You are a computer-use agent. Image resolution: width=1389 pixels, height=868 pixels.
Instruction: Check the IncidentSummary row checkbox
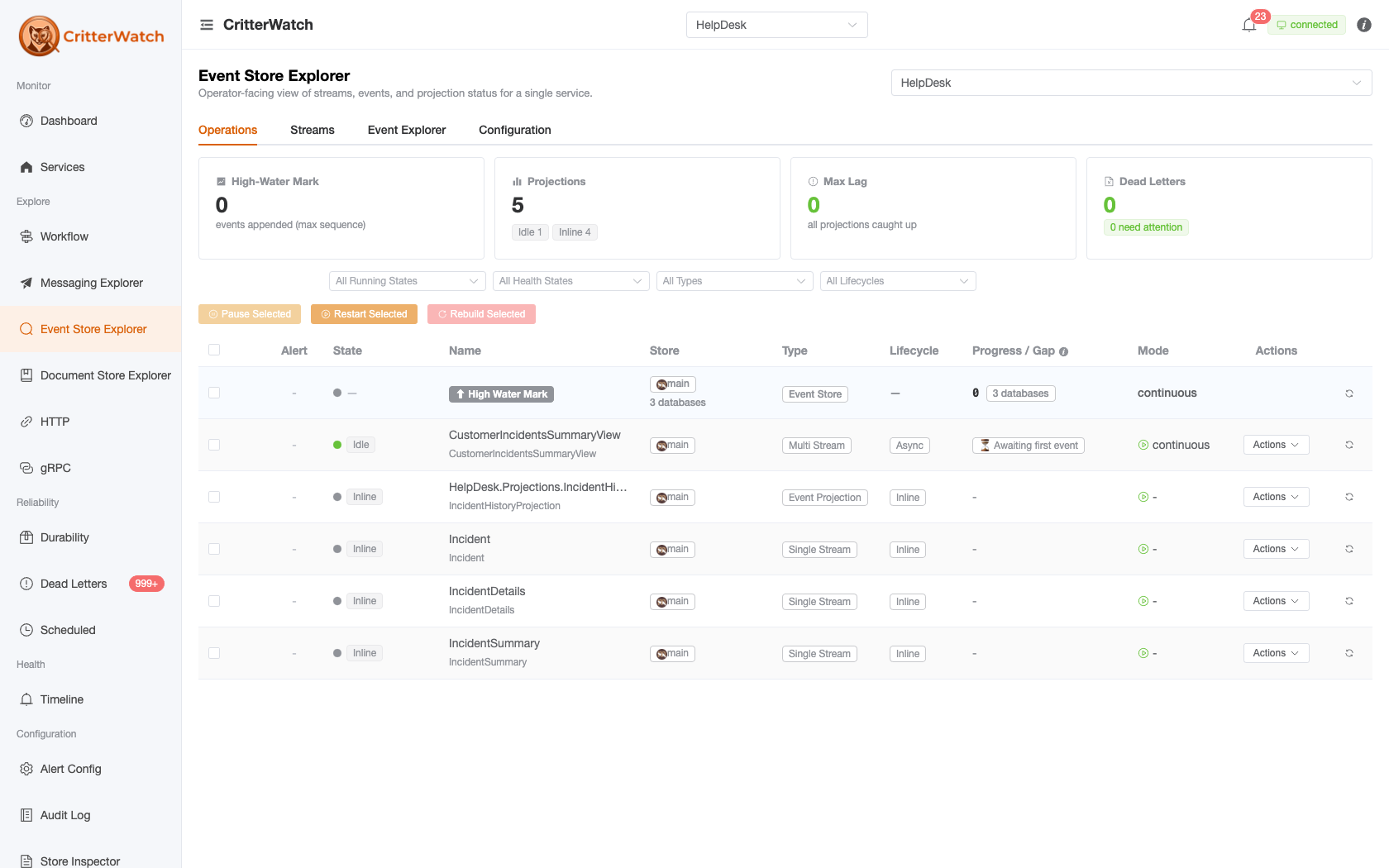[214, 653]
